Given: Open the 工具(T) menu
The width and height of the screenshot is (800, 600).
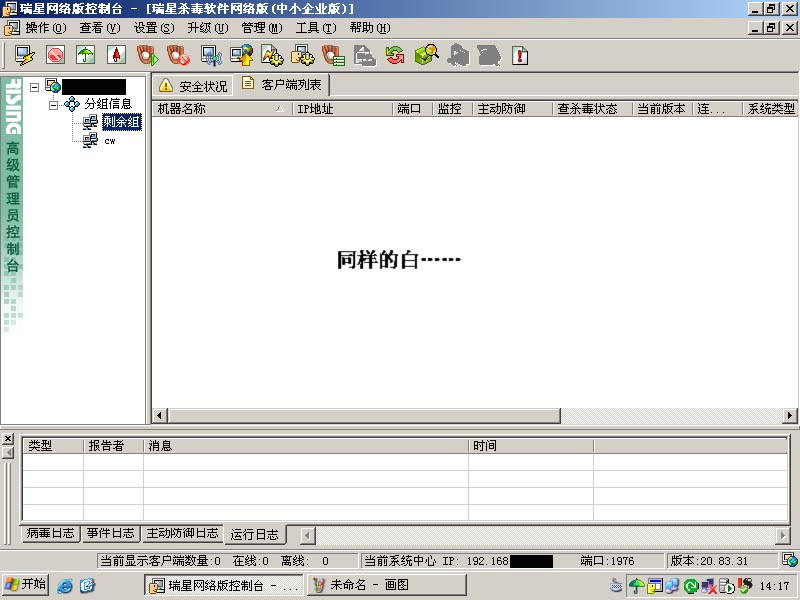Looking at the screenshot, I should pos(316,28).
